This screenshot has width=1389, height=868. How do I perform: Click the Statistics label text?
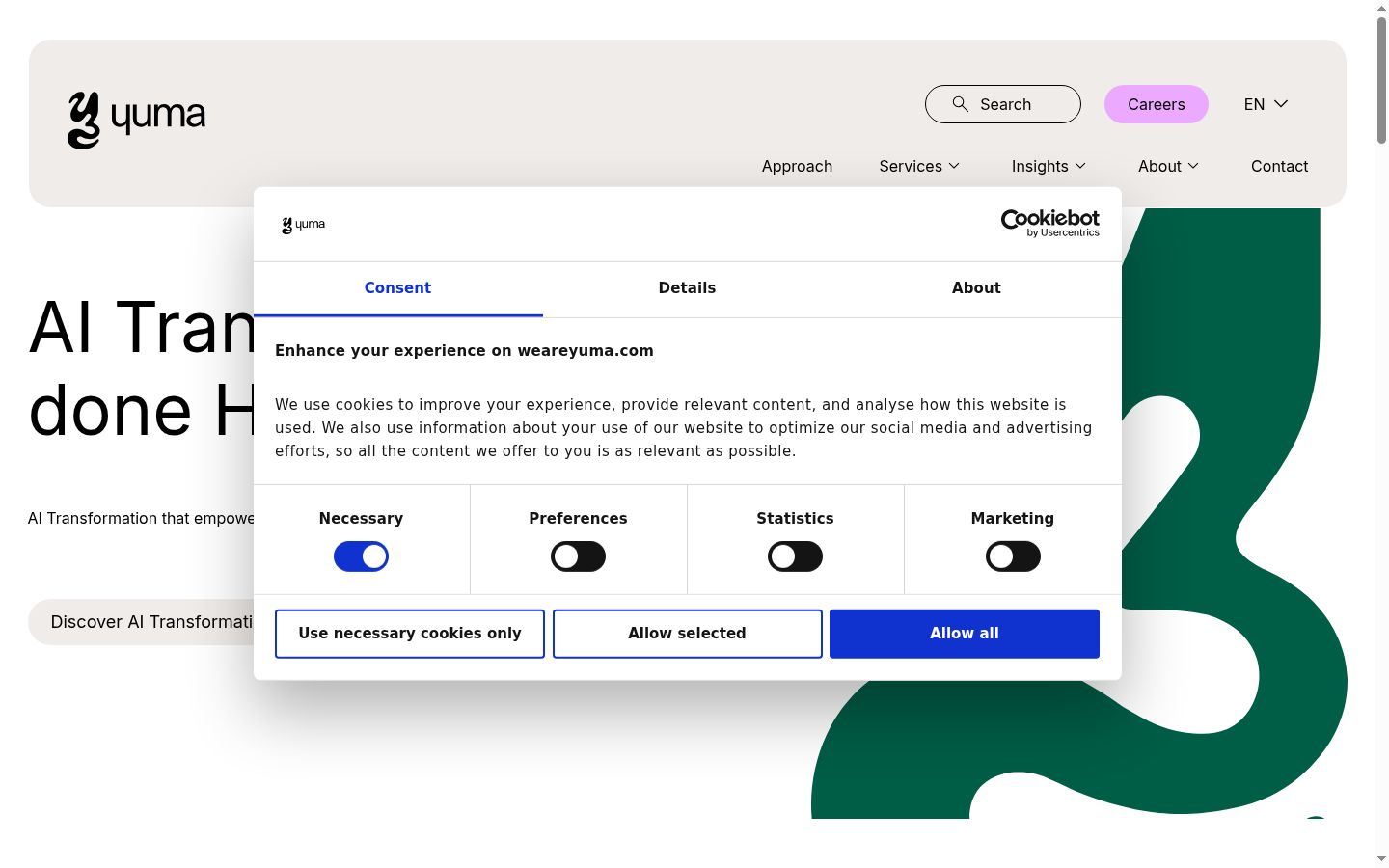click(795, 519)
